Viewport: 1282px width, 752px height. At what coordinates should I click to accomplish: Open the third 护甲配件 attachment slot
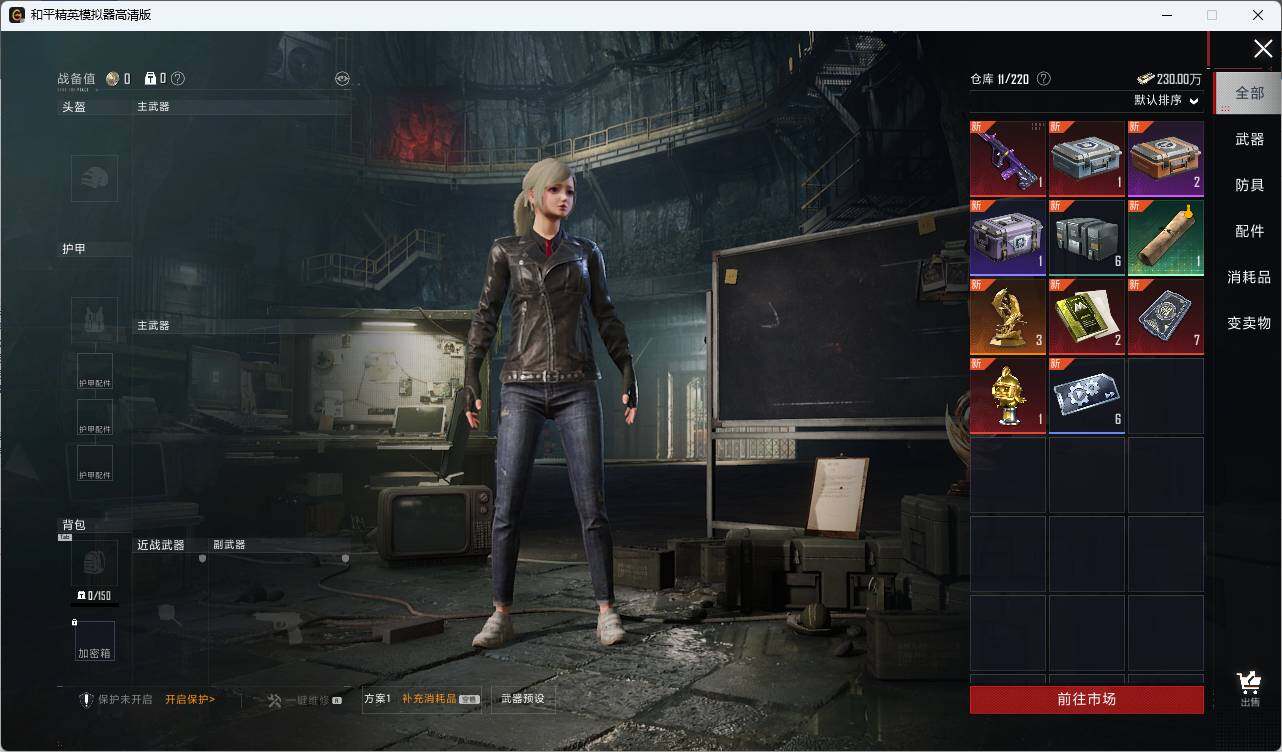point(95,463)
